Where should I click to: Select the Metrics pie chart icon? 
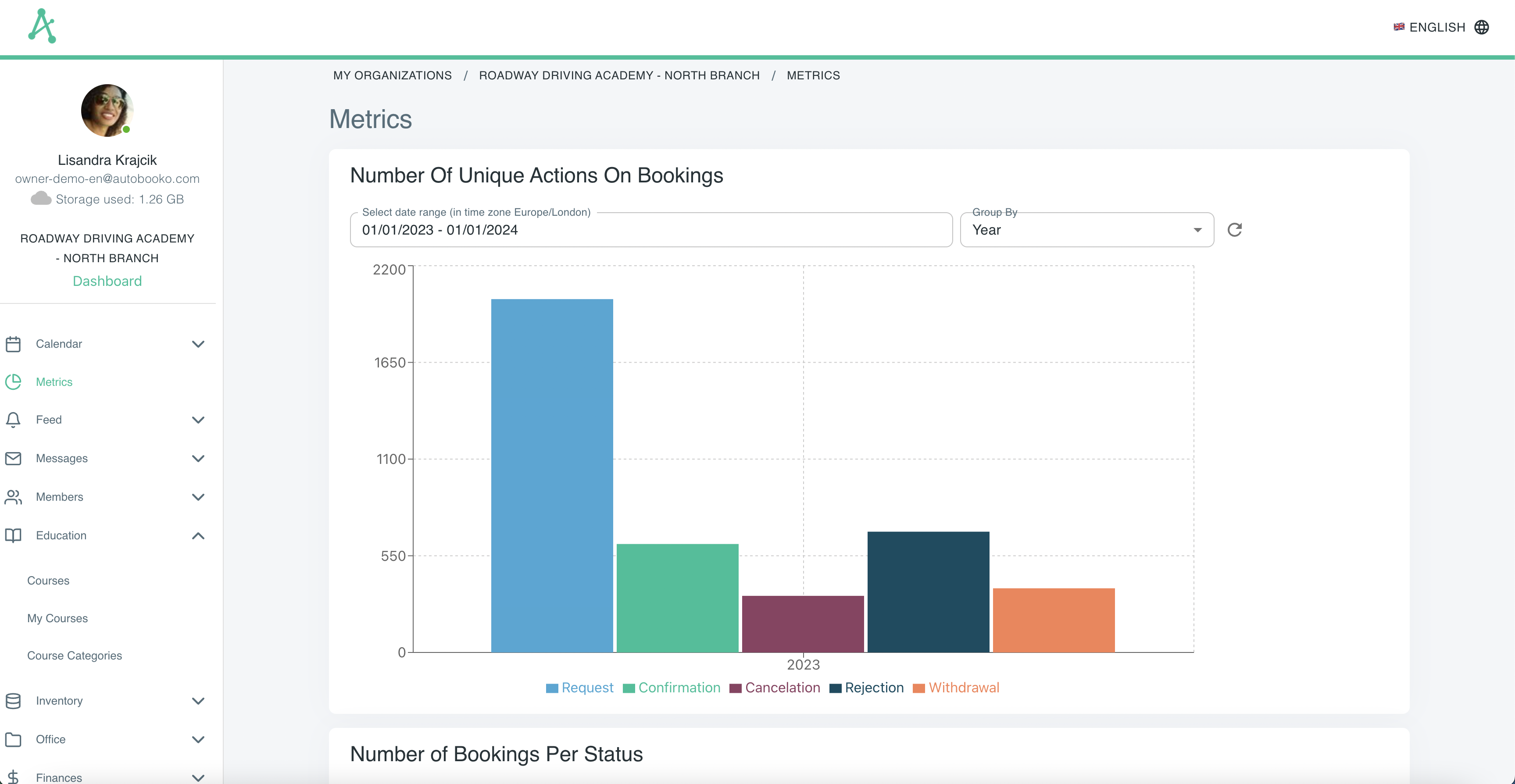(x=14, y=381)
